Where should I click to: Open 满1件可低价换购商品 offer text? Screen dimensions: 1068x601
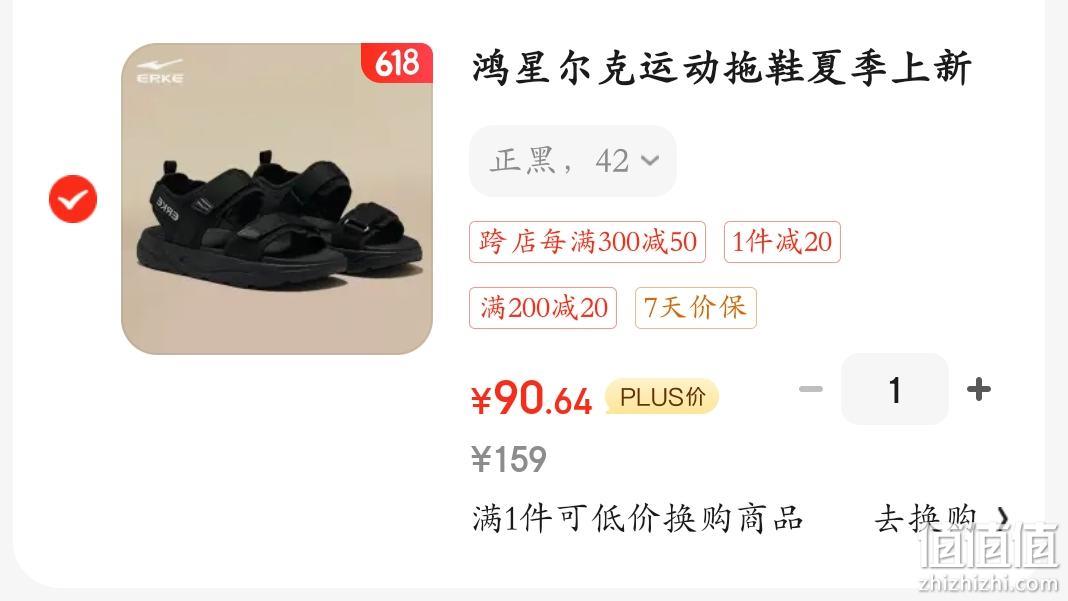[x=638, y=519]
